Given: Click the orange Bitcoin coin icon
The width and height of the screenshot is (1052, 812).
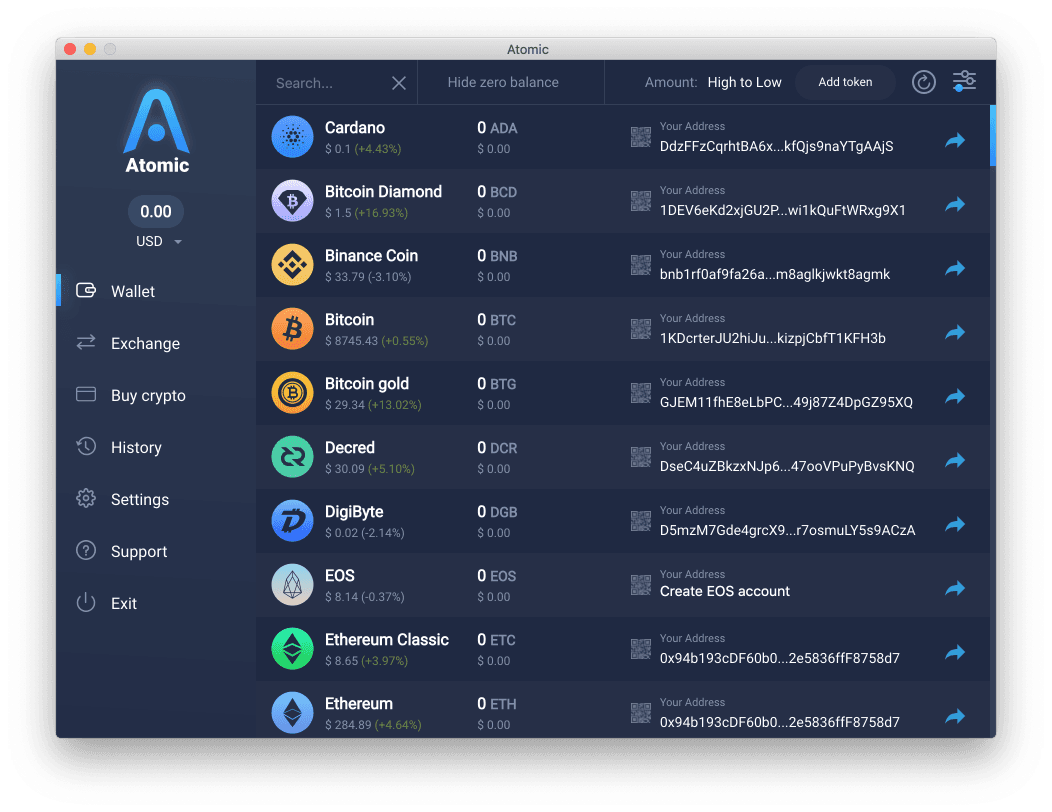Looking at the screenshot, I should click(x=292, y=329).
